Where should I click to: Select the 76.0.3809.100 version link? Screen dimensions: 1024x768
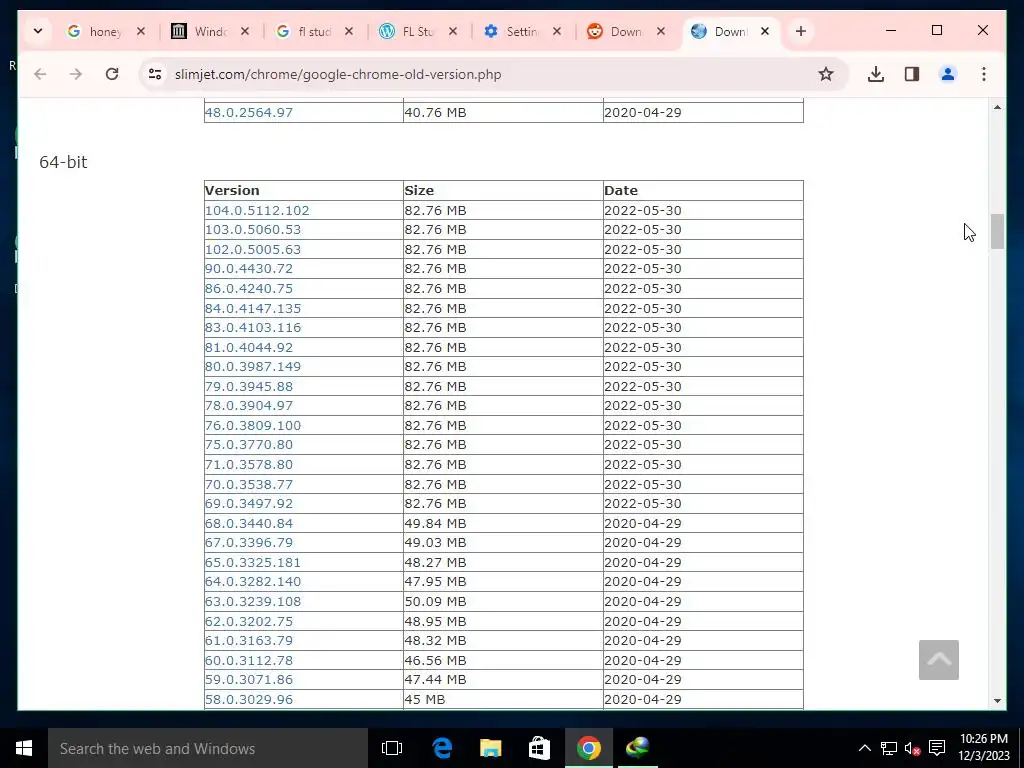click(253, 425)
